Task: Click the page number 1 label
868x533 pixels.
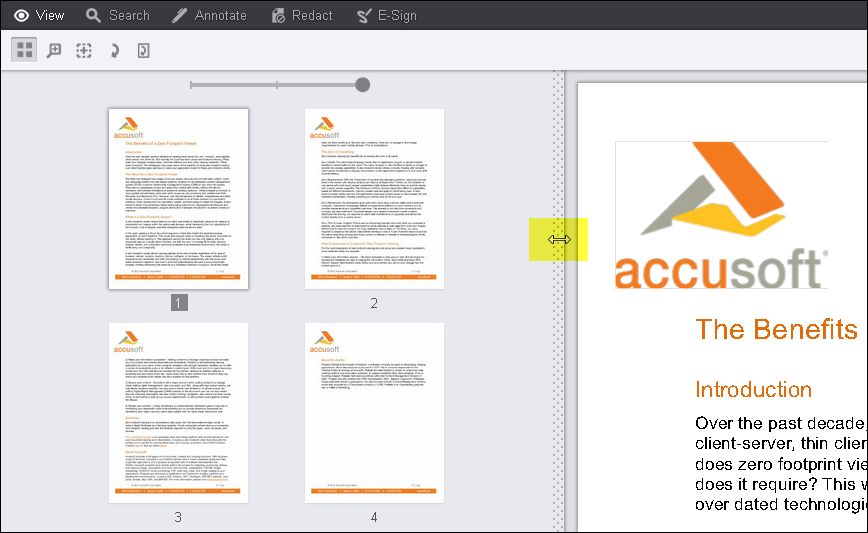Action: pos(178,303)
